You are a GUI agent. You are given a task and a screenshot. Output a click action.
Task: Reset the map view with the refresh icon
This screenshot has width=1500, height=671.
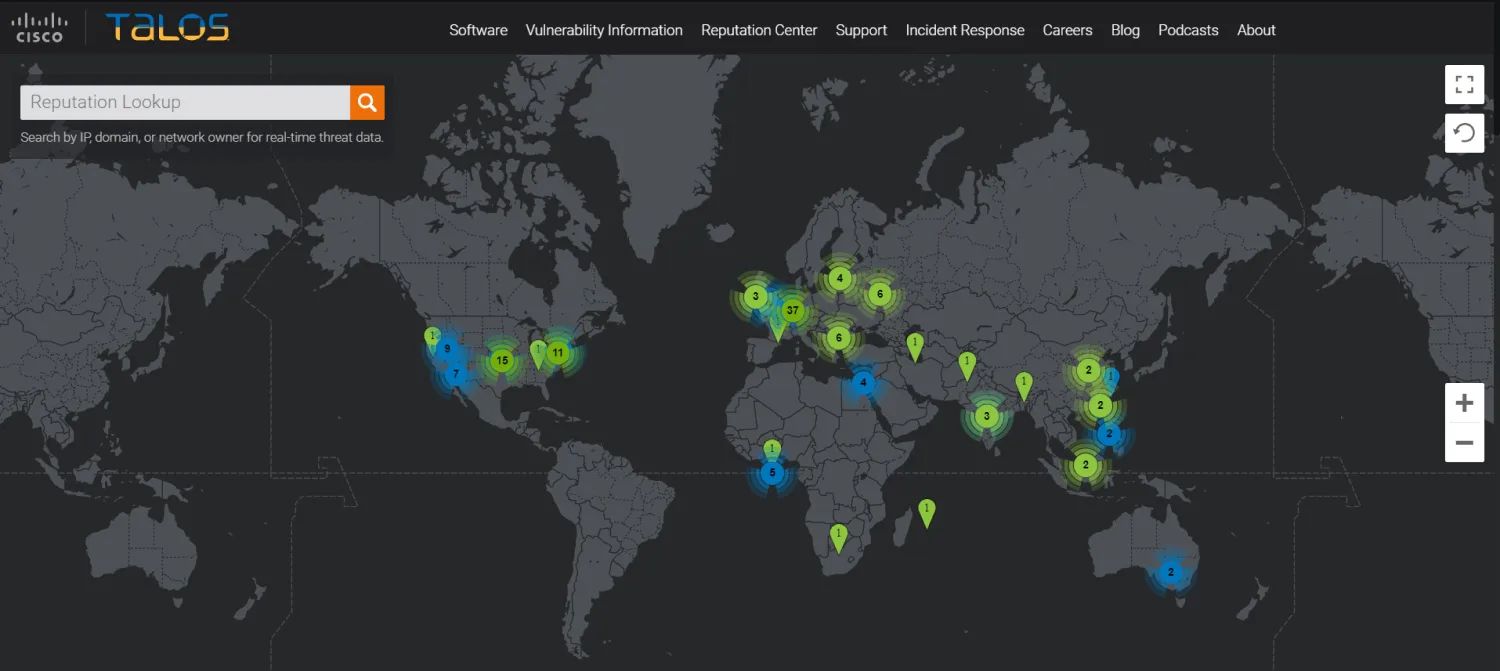1464,133
